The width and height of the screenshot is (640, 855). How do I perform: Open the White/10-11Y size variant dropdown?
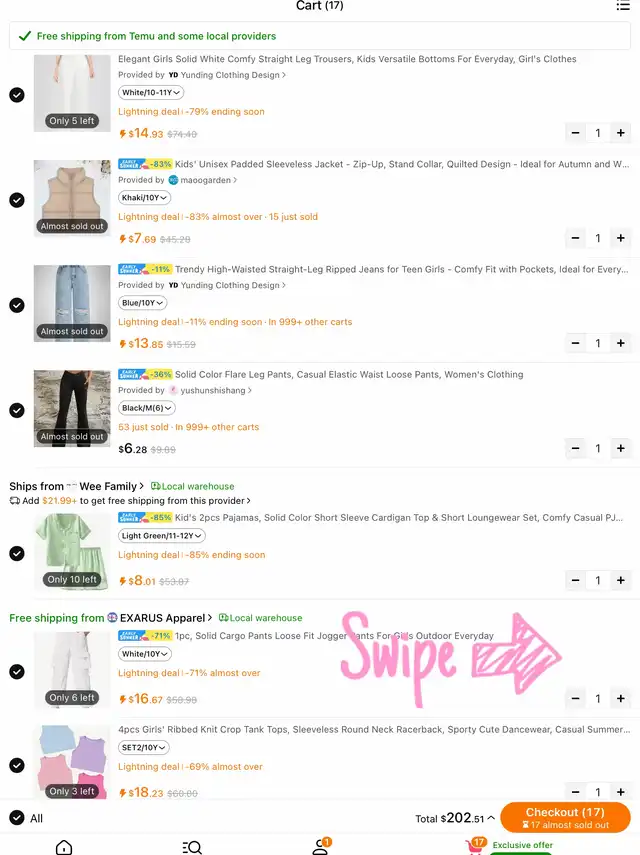tap(151, 93)
